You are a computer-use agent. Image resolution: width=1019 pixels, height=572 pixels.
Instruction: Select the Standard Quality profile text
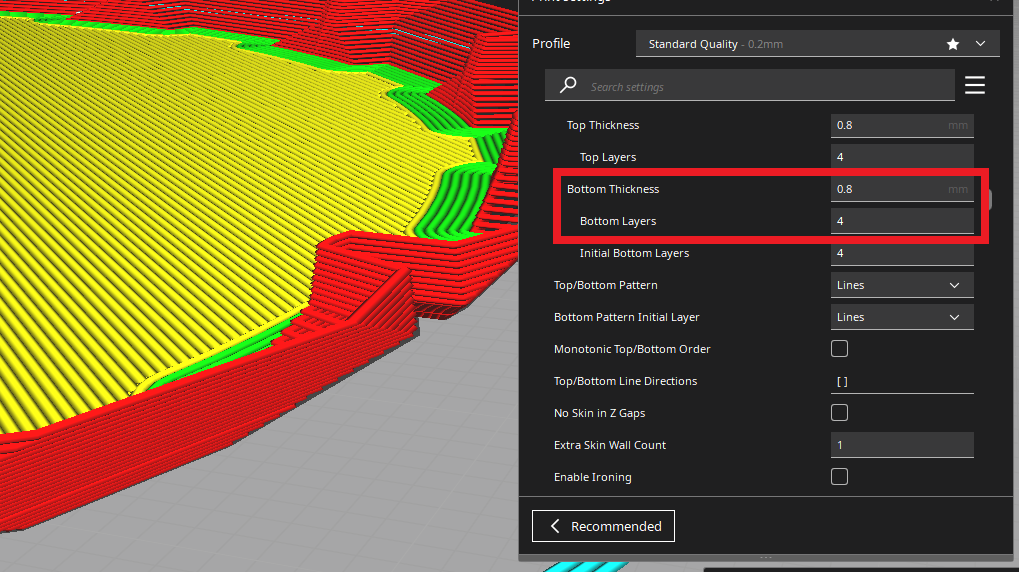point(693,44)
